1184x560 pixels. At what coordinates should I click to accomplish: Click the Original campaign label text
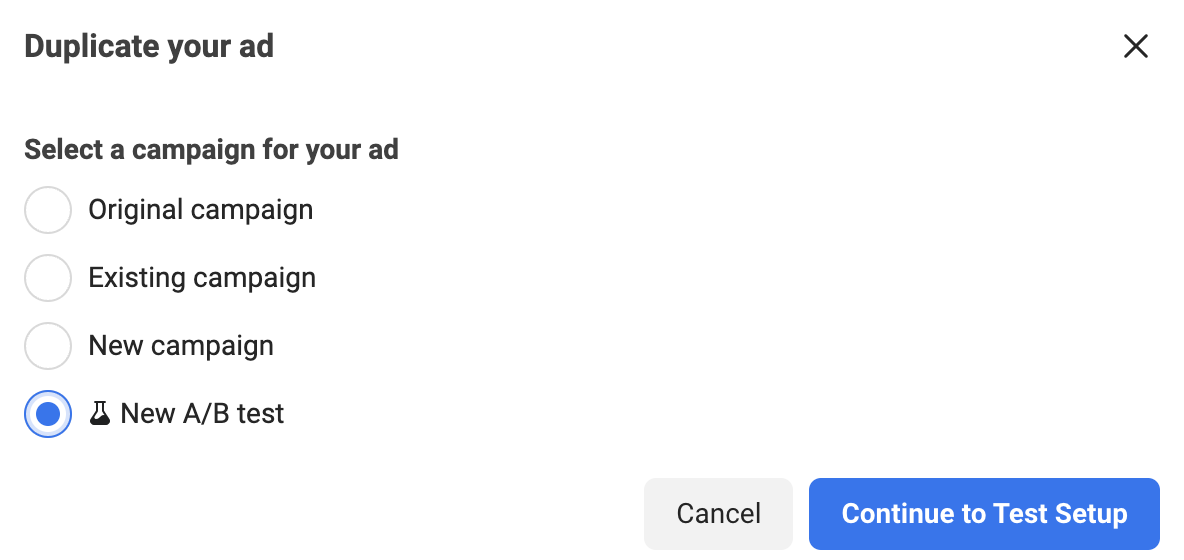(200, 210)
